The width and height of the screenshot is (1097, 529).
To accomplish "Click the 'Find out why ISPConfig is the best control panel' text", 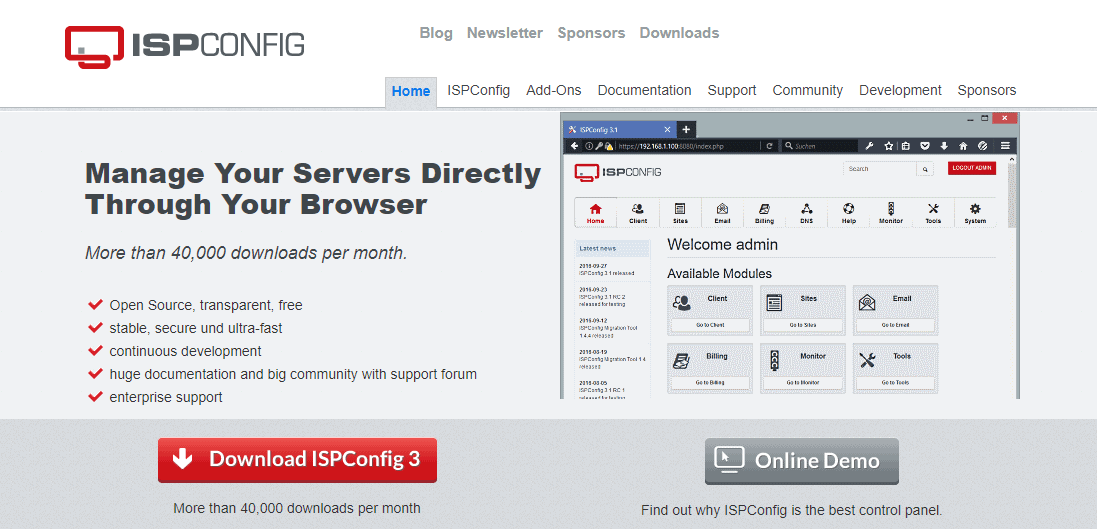I will 791,510.
